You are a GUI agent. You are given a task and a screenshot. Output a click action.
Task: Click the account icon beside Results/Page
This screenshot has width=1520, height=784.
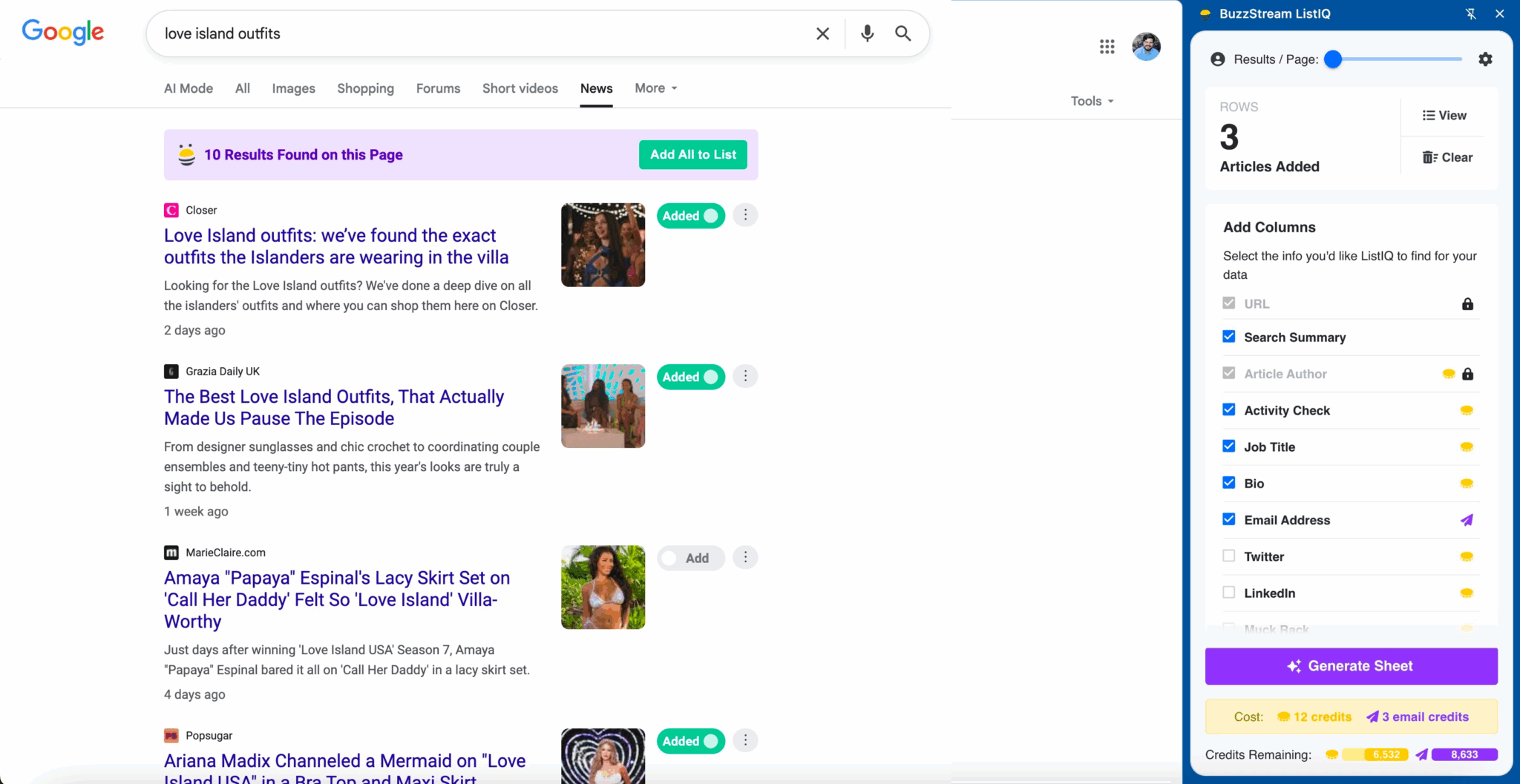click(1217, 59)
